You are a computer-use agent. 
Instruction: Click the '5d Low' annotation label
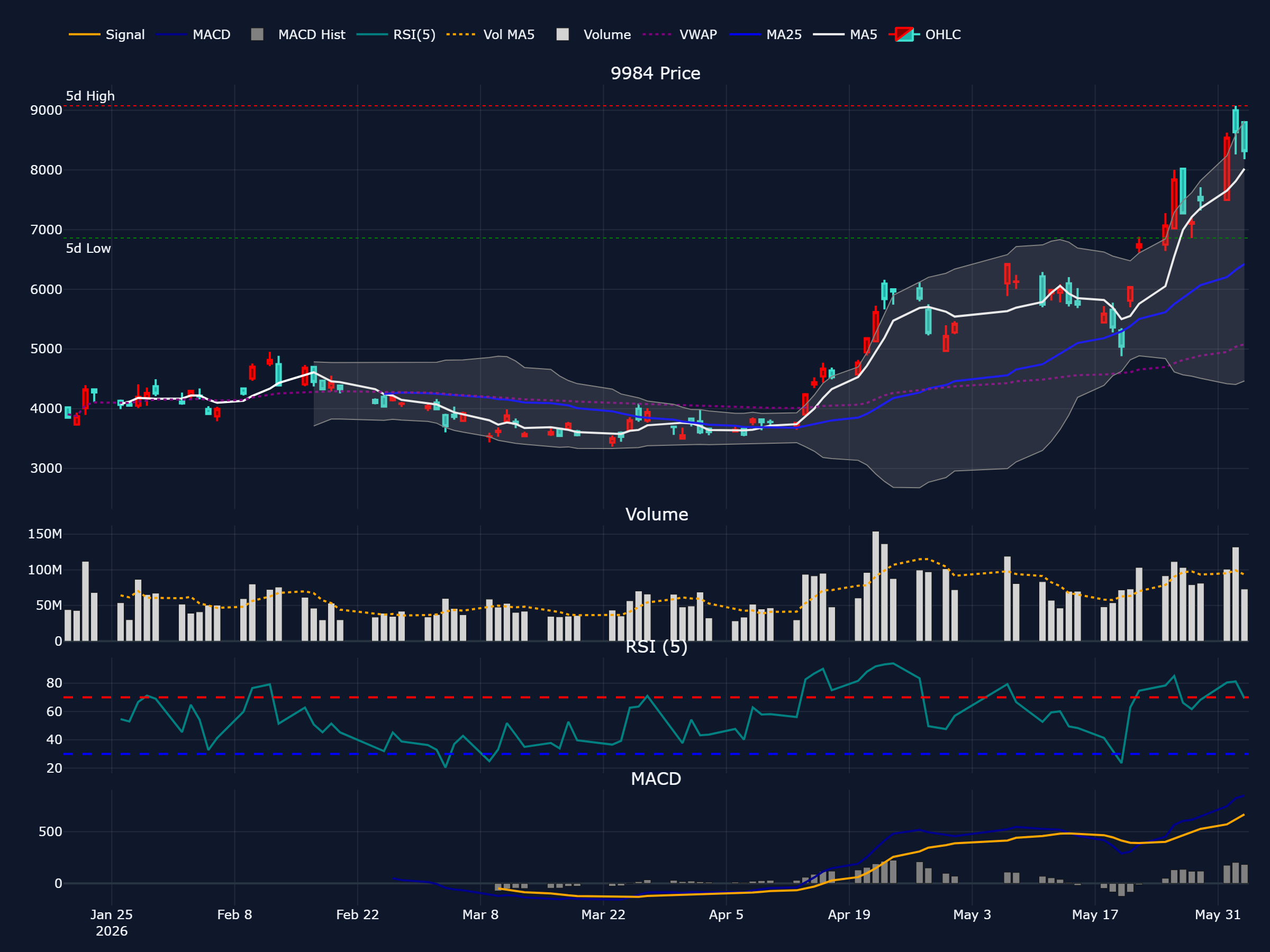pos(88,249)
